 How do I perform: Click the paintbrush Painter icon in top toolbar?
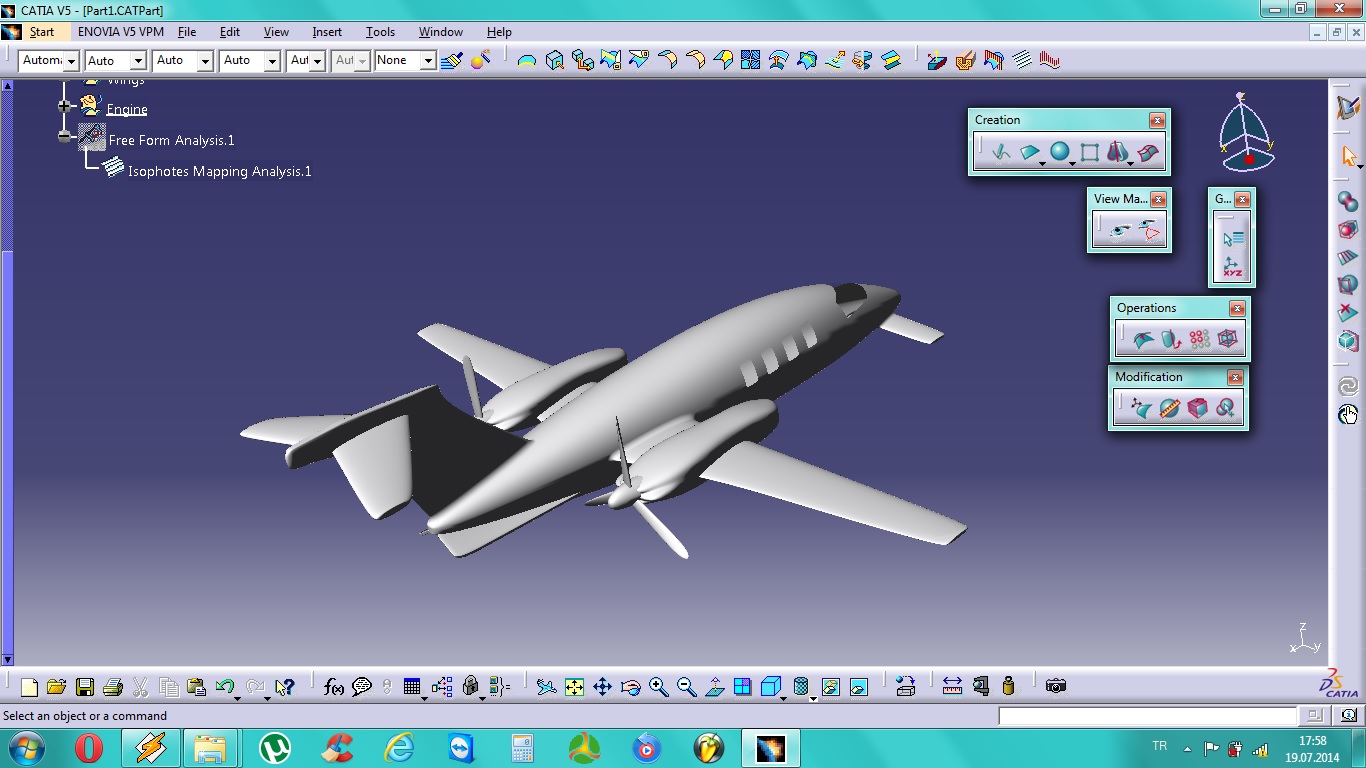click(x=450, y=60)
